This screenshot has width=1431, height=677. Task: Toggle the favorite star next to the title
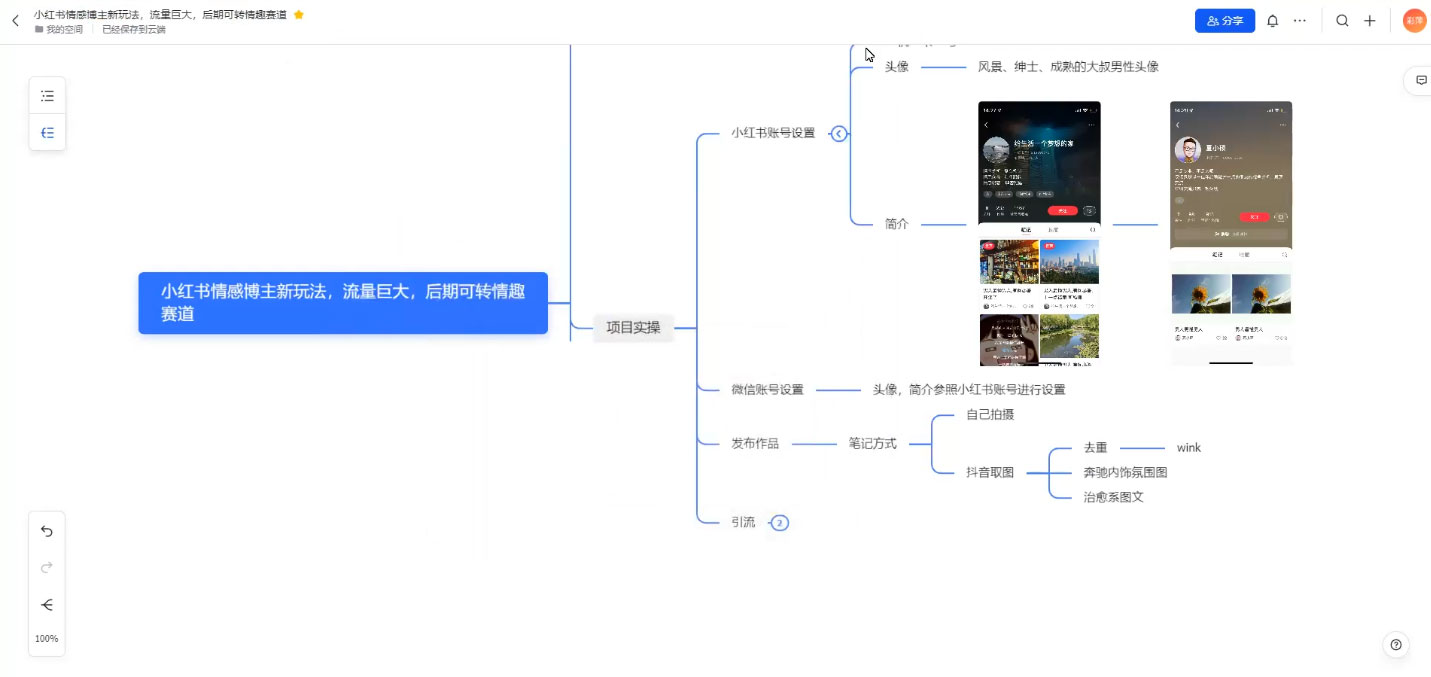pos(297,15)
